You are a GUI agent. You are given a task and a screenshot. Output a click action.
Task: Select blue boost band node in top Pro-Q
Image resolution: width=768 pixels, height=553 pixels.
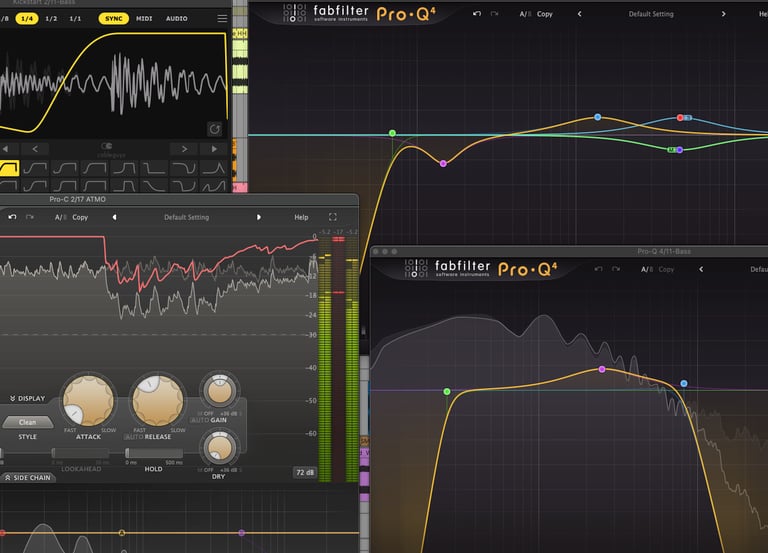[x=598, y=117]
